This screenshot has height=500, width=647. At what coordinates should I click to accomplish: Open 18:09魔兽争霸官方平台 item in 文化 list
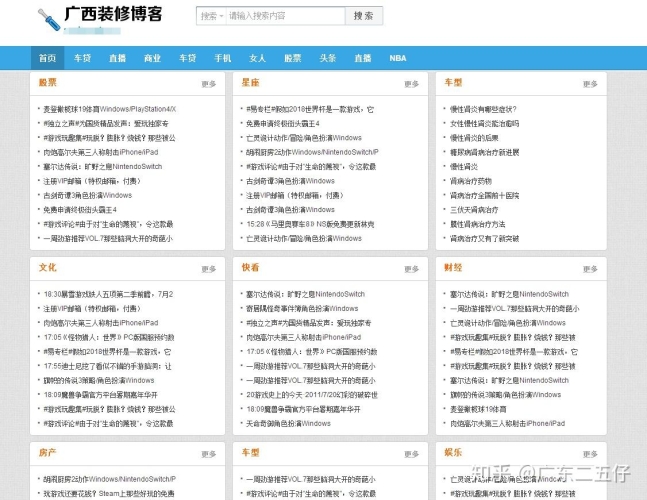point(101,395)
